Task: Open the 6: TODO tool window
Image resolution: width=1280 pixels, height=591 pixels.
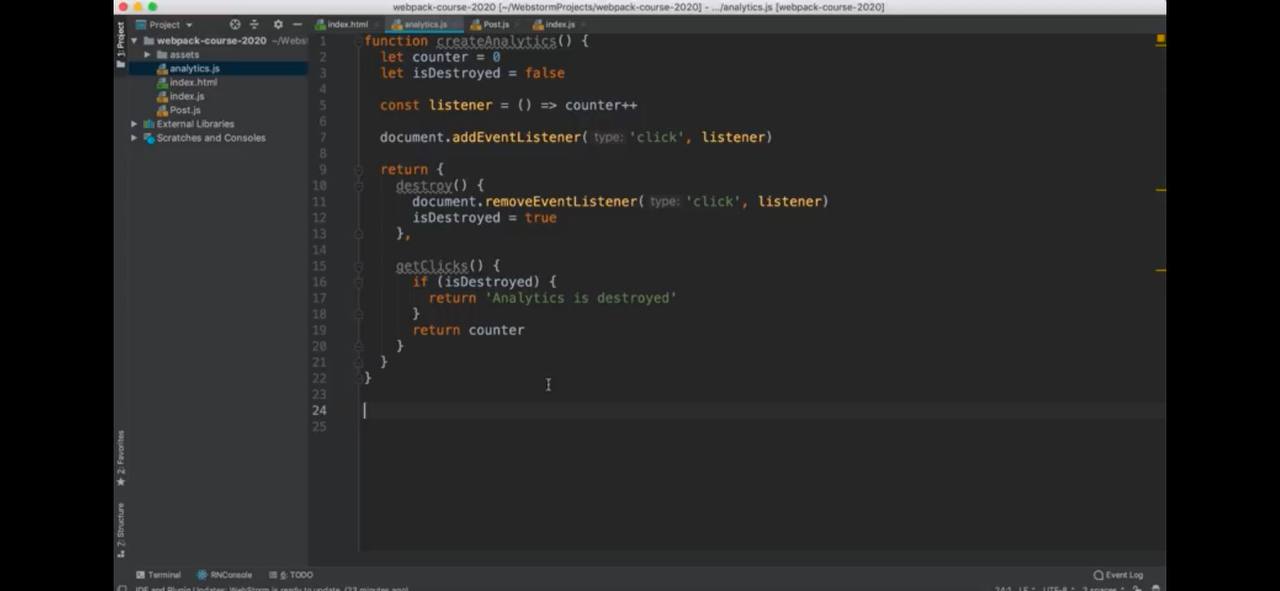Action: 291,575
